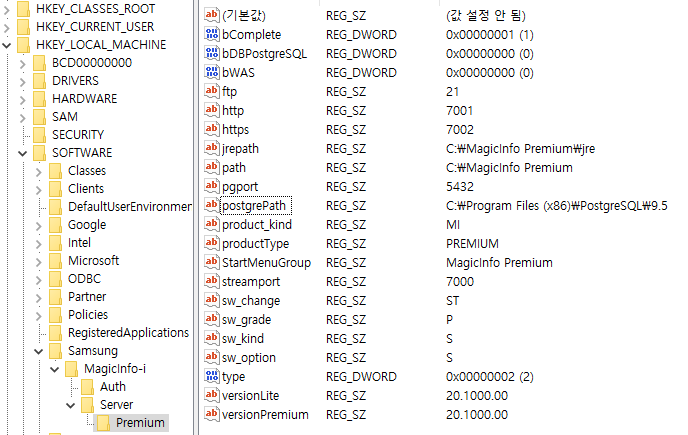Collapse the SOFTWARE key
The width and height of the screenshot is (688, 435).
tap(22, 153)
